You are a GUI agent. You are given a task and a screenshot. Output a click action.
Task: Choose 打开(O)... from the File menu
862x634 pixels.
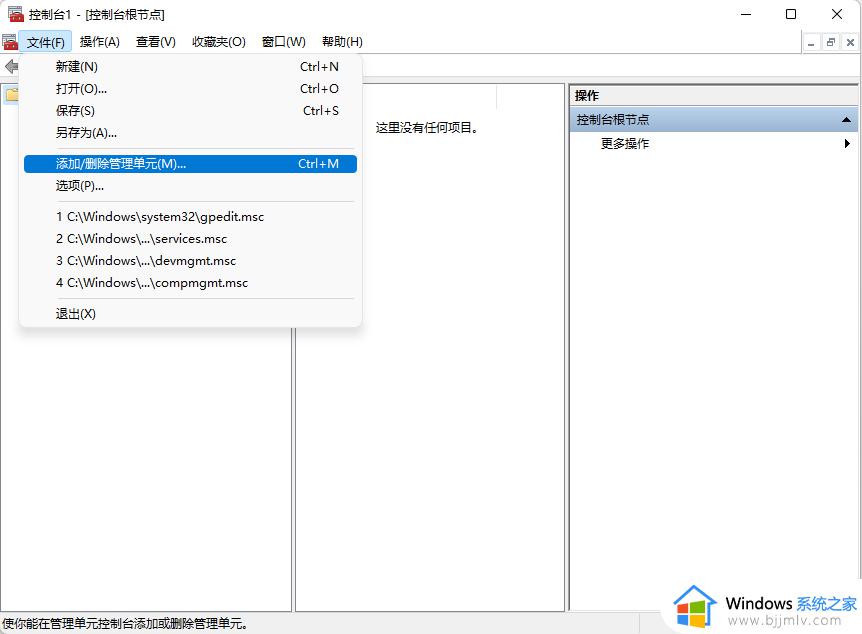tap(190, 89)
